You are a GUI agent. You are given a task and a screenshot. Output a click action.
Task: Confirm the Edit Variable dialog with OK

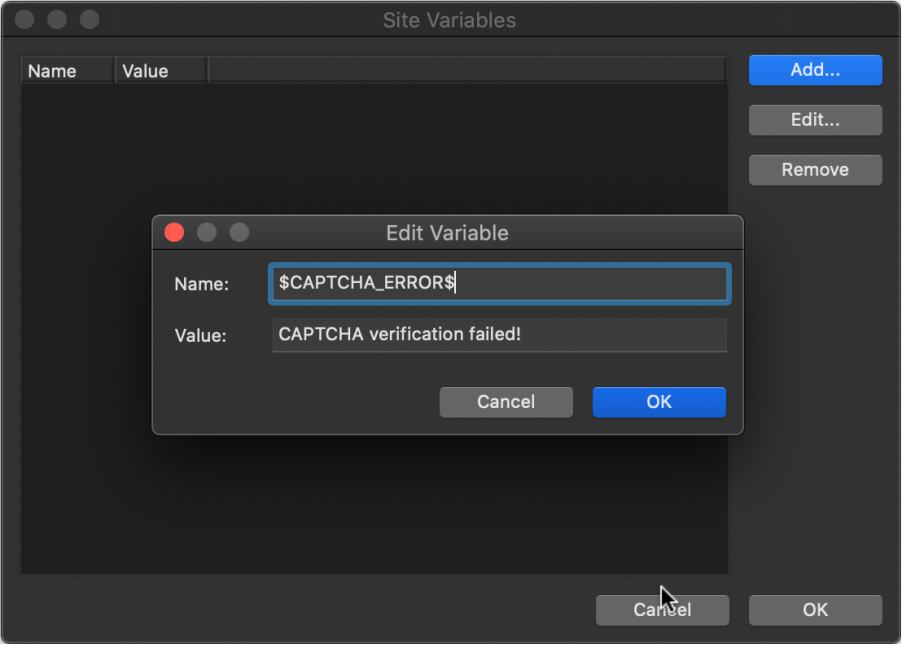pos(659,402)
